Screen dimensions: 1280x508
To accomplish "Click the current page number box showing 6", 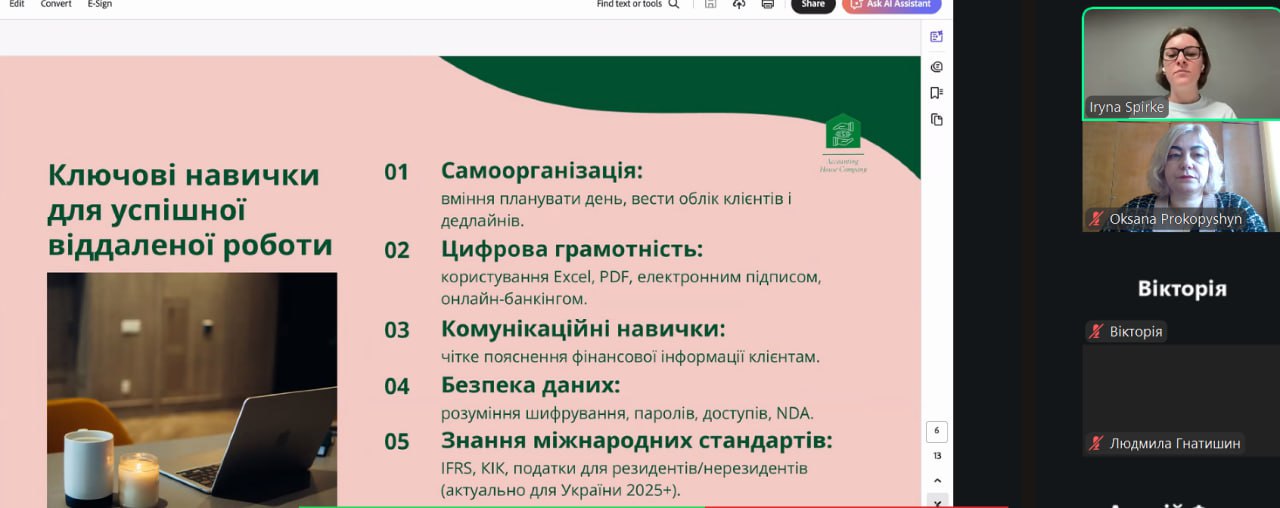I will (x=937, y=432).
